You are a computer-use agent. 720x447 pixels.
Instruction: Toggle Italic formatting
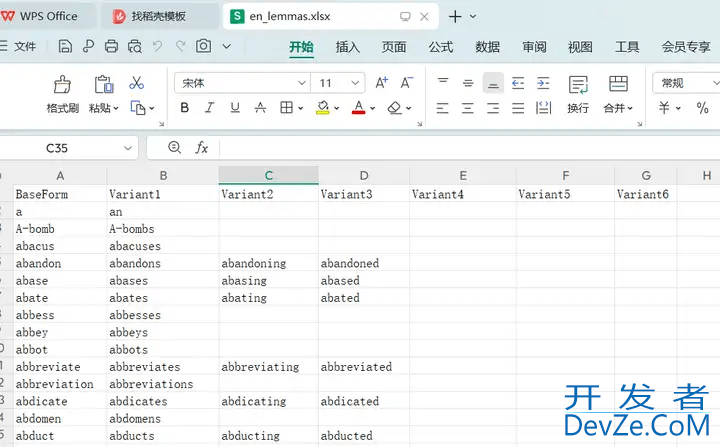click(x=209, y=108)
